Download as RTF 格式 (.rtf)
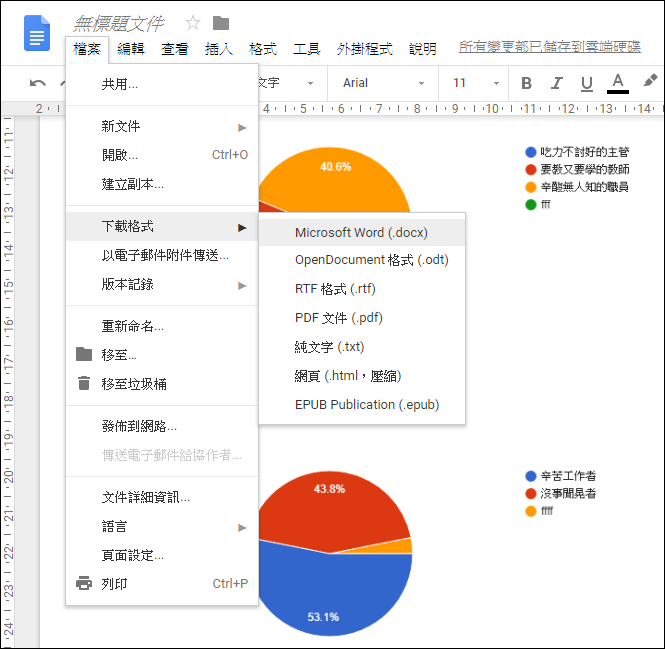The image size is (665, 649). [362, 289]
